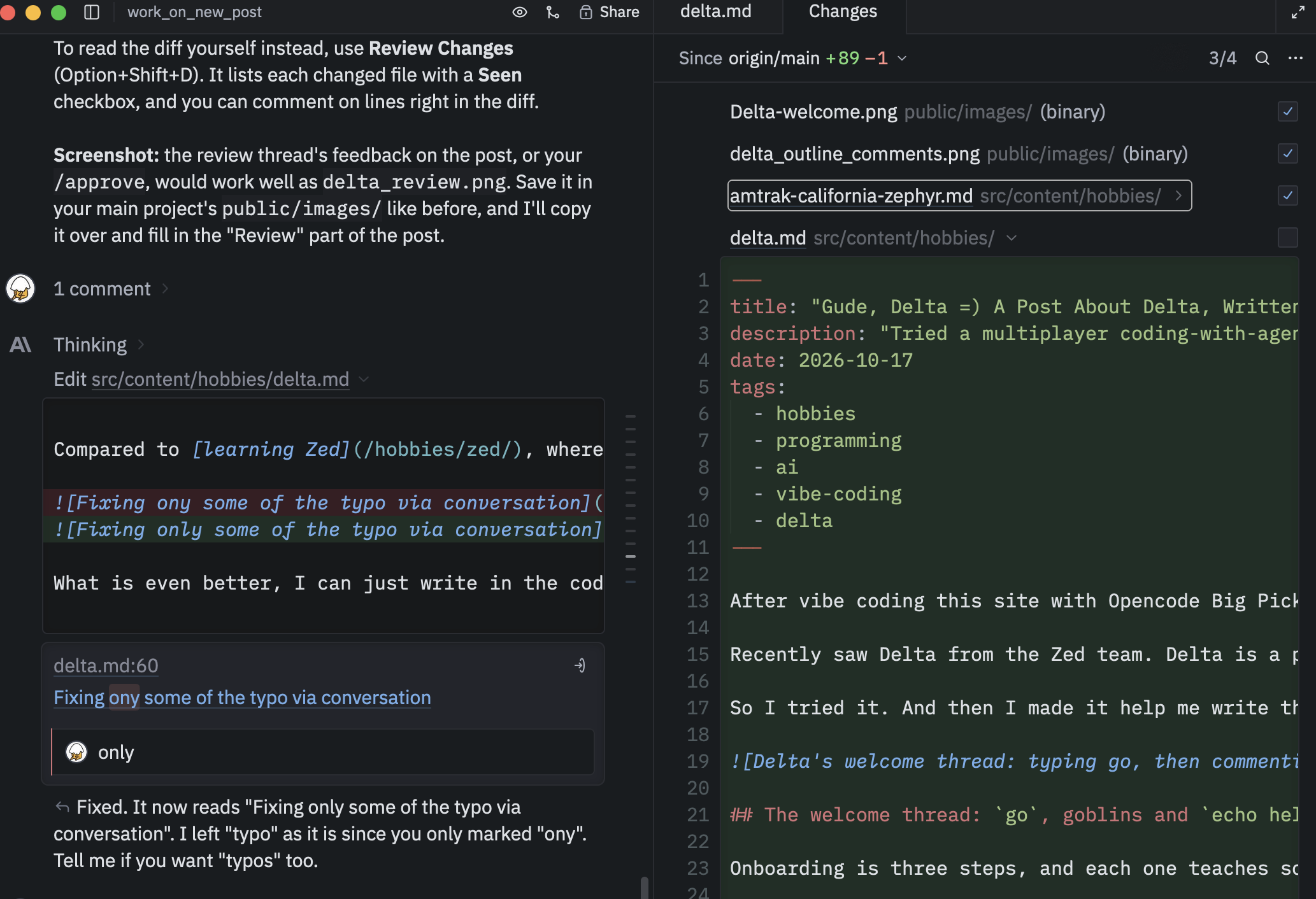Open the Since origin/main dropdown
The image size is (1316, 899).
click(793, 58)
